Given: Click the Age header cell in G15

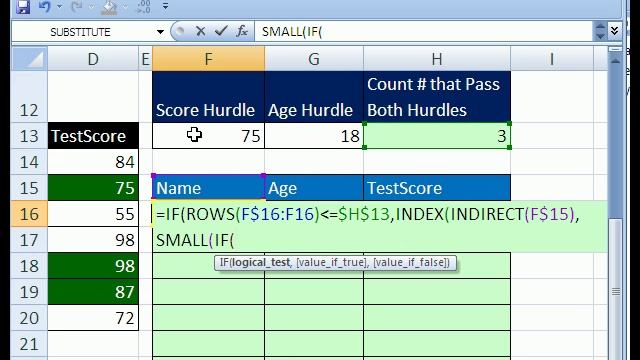Looking at the screenshot, I should click(314, 188).
